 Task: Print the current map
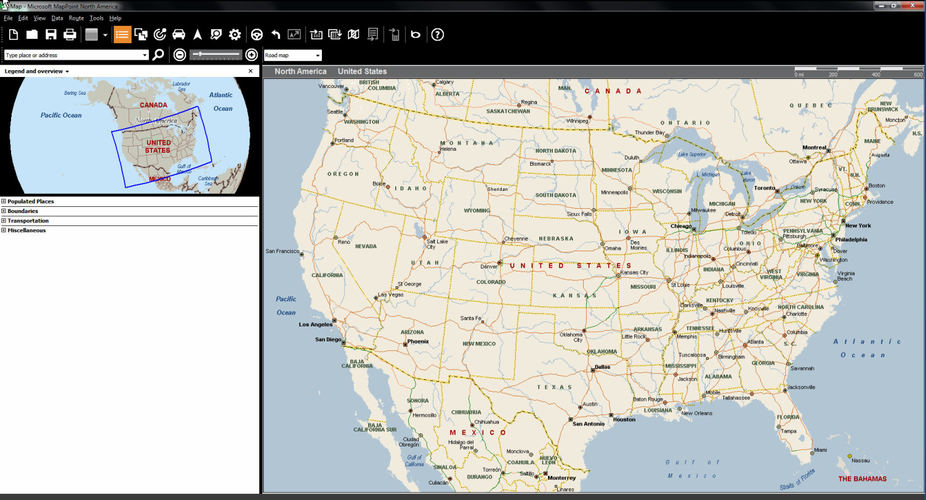70,35
